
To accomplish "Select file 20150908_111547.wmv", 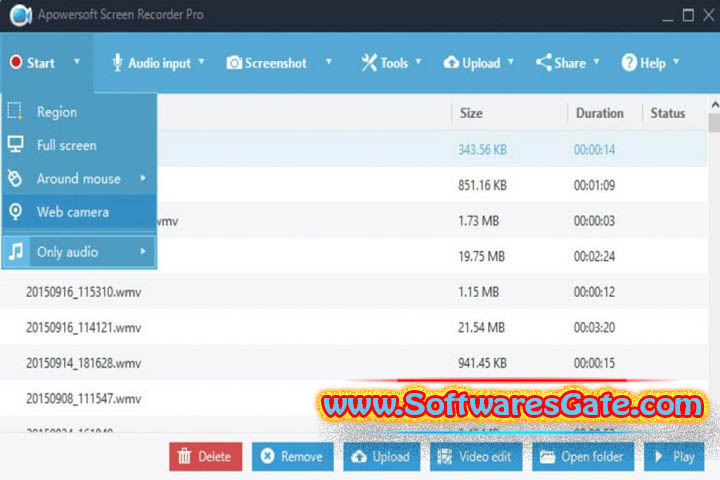I will click(84, 399).
